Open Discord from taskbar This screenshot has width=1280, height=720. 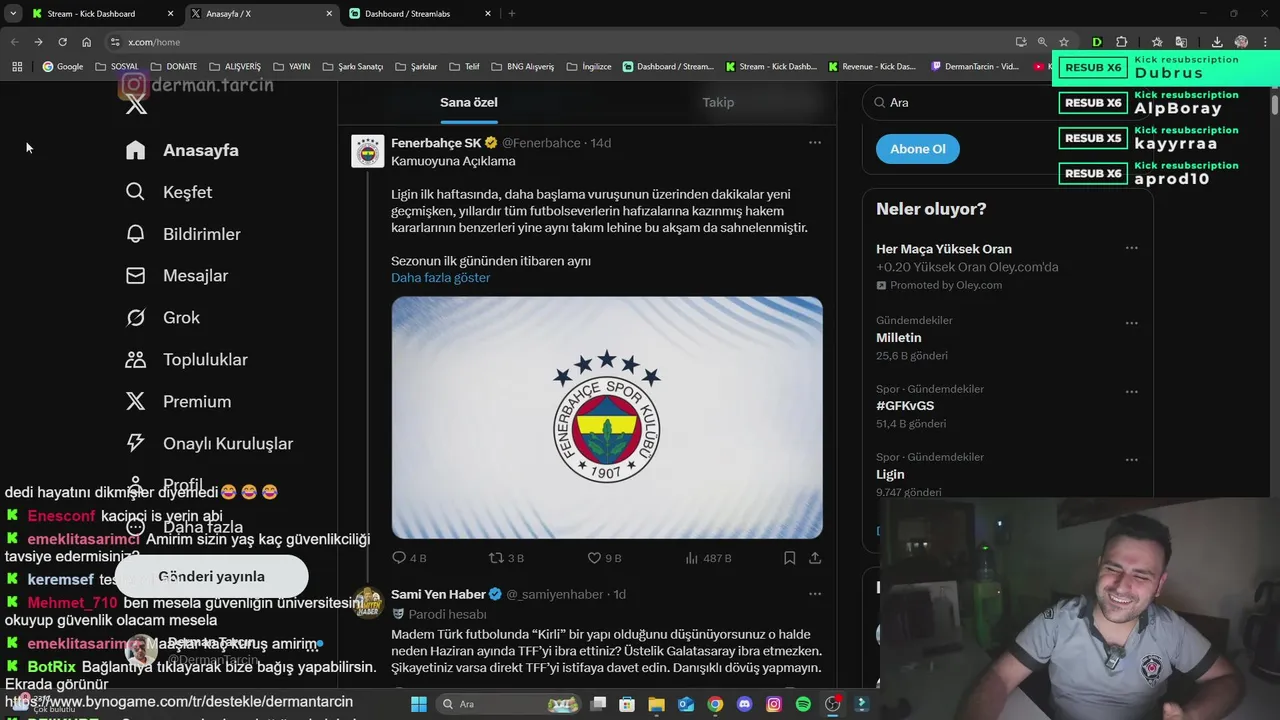[744, 704]
